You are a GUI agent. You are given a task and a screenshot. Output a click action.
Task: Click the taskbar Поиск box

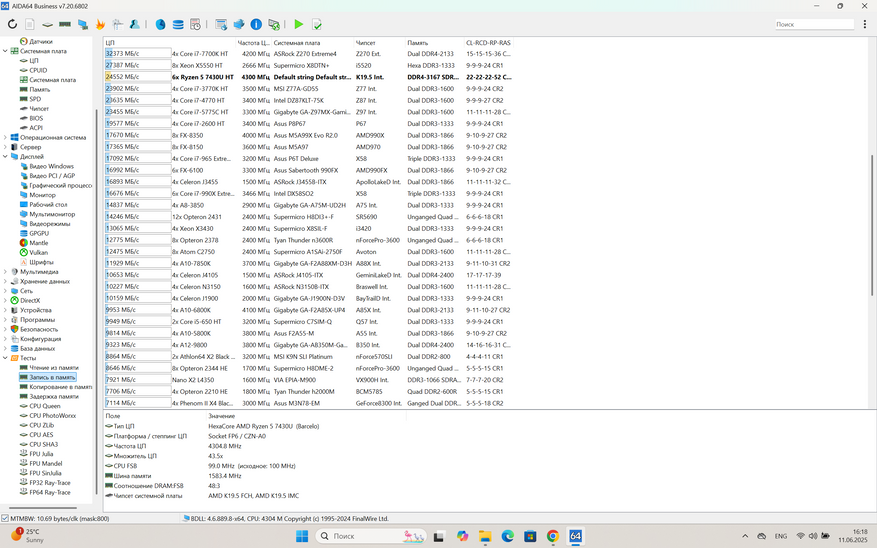click(x=371, y=536)
